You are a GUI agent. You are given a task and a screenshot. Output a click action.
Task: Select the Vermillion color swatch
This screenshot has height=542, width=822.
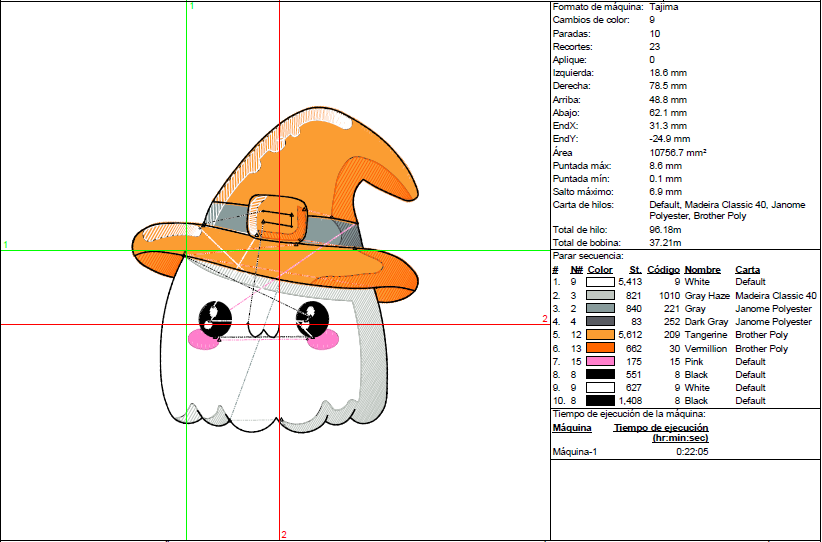click(x=601, y=348)
